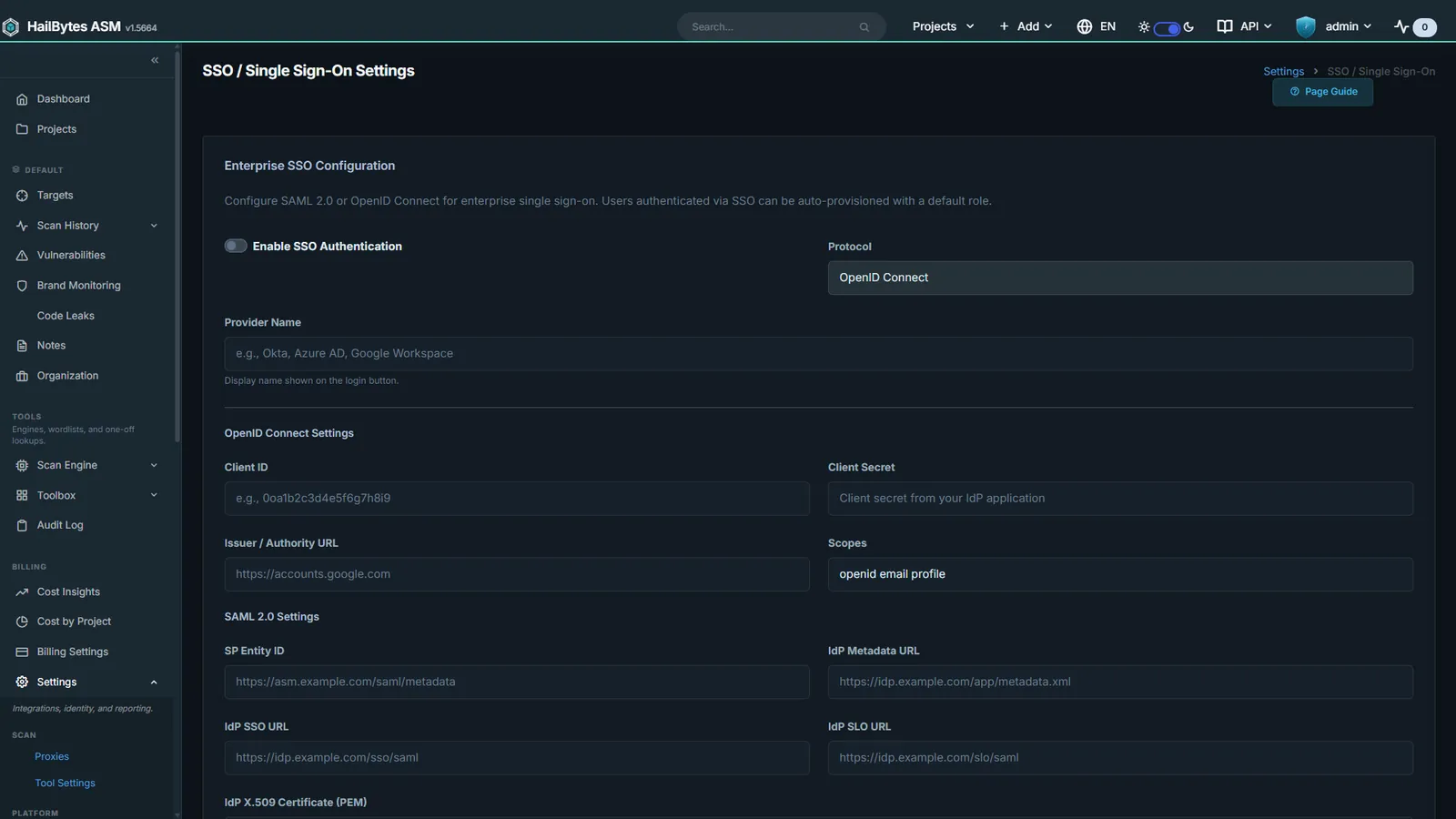Click the Settings breadcrumb link
This screenshot has height=819, width=1456.
[1283, 71]
